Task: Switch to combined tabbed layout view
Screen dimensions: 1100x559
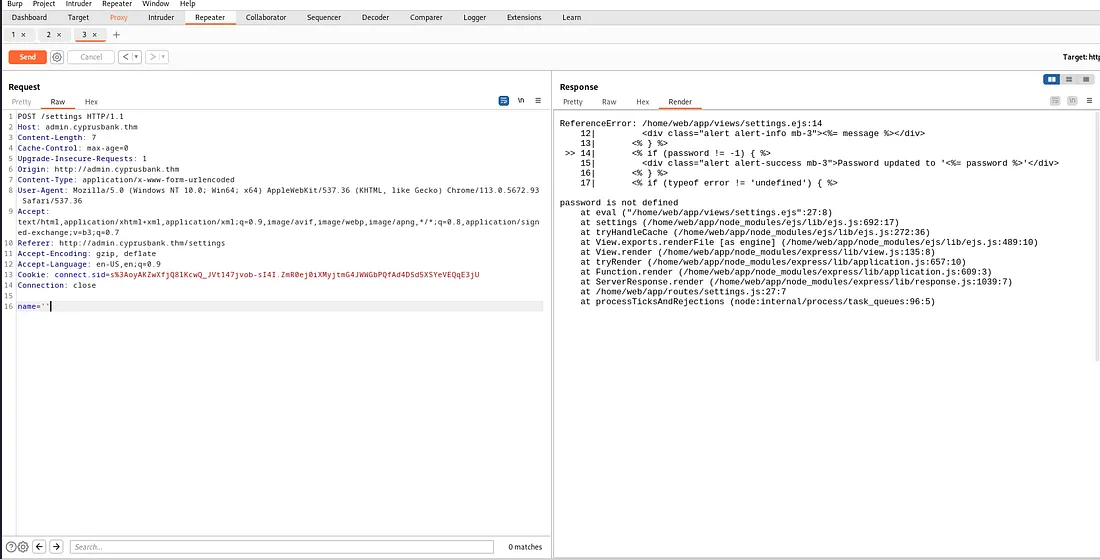Action: (x=1086, y=79)
